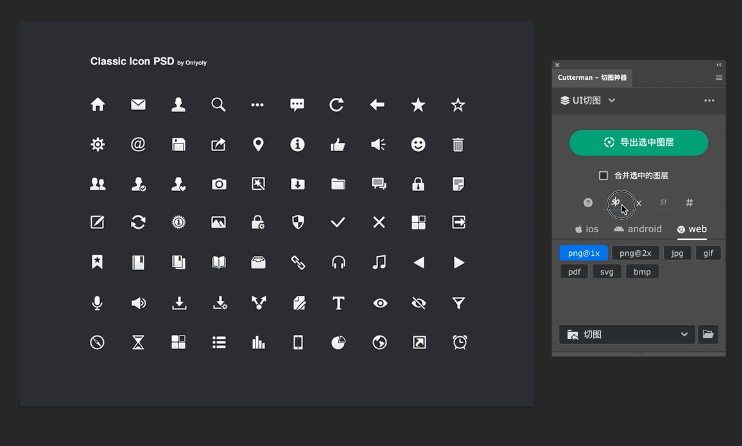Click the help question mark icon
This screenshot has width=742, height=446.
[588, 203]
